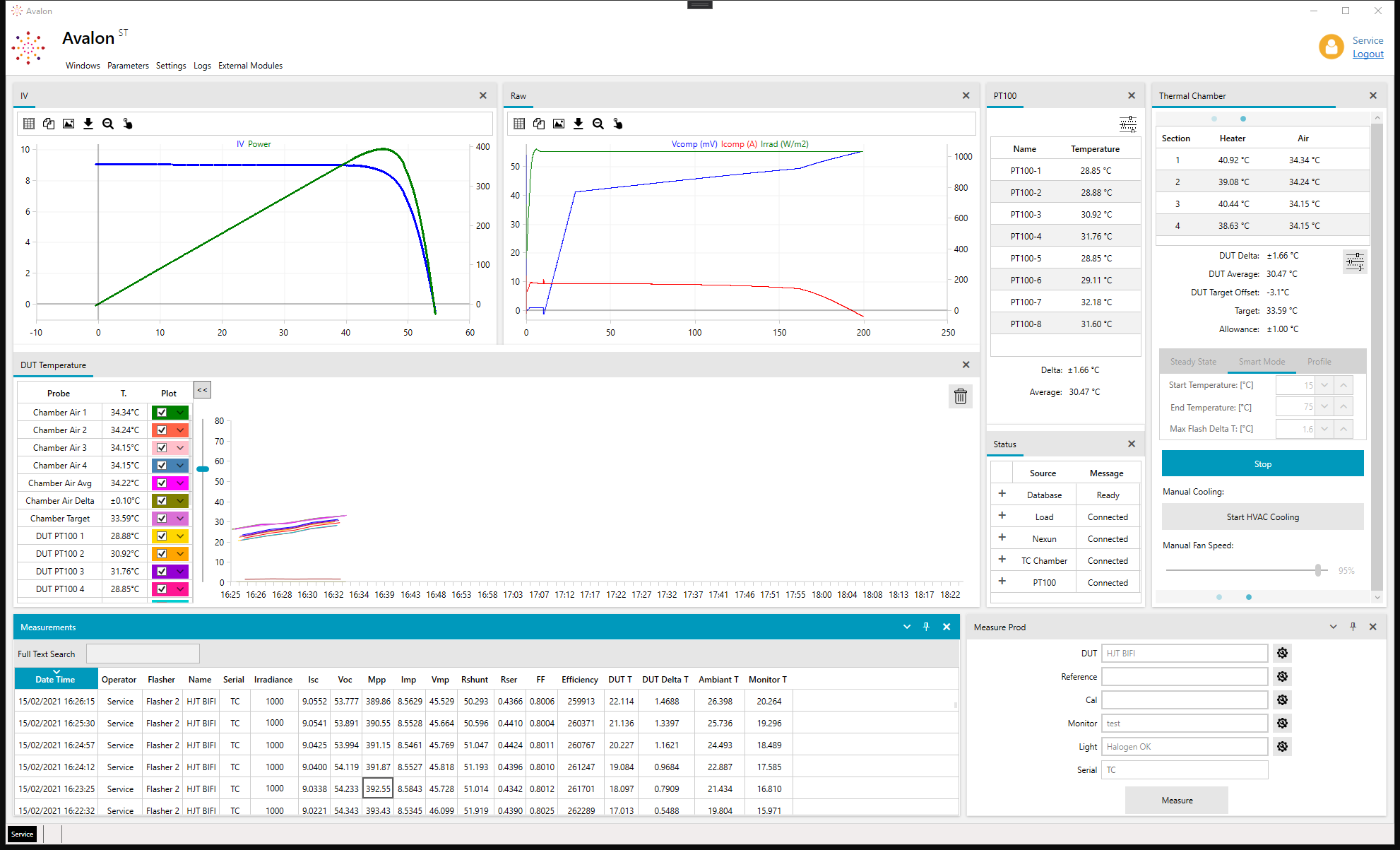Screen dimensions: 1400x850
Task: Collapse probe list with << button
Action: 202,390
